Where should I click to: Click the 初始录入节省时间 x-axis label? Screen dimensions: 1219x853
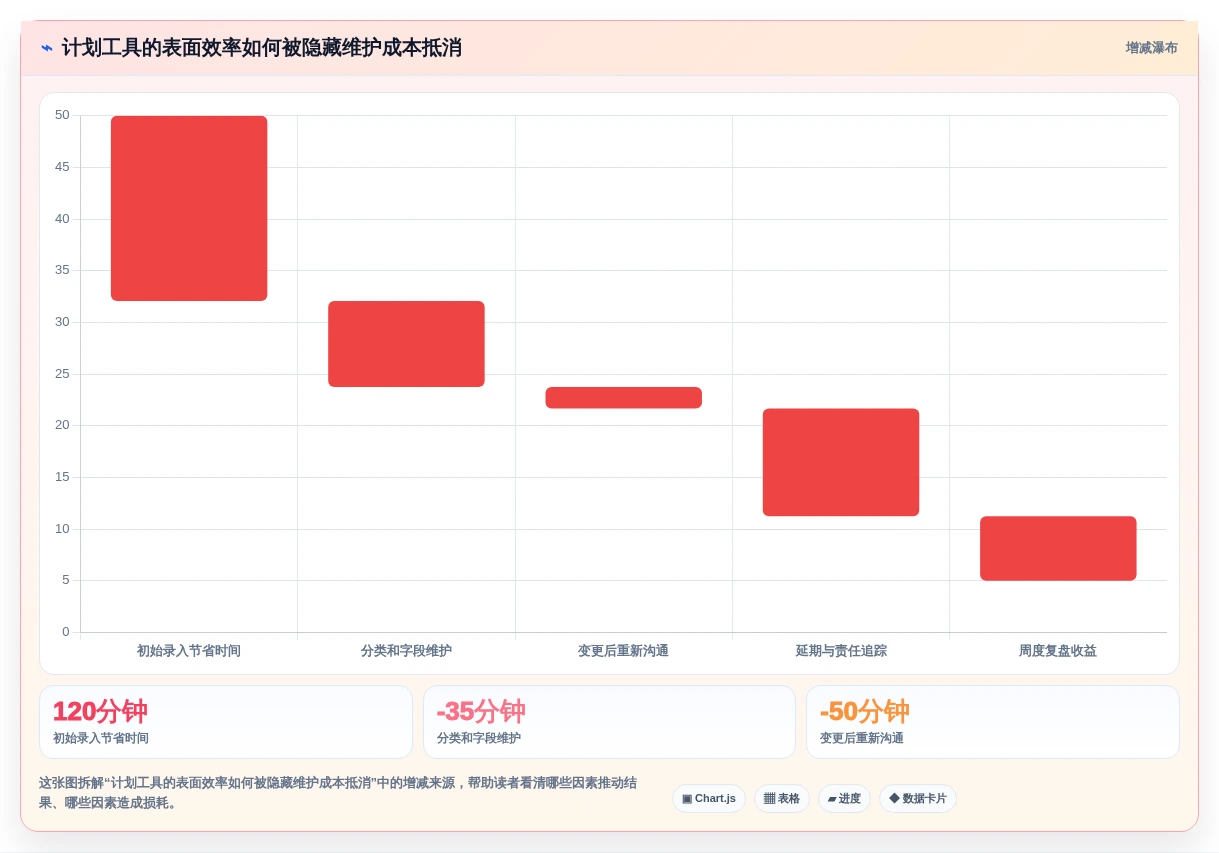(189, 651)
